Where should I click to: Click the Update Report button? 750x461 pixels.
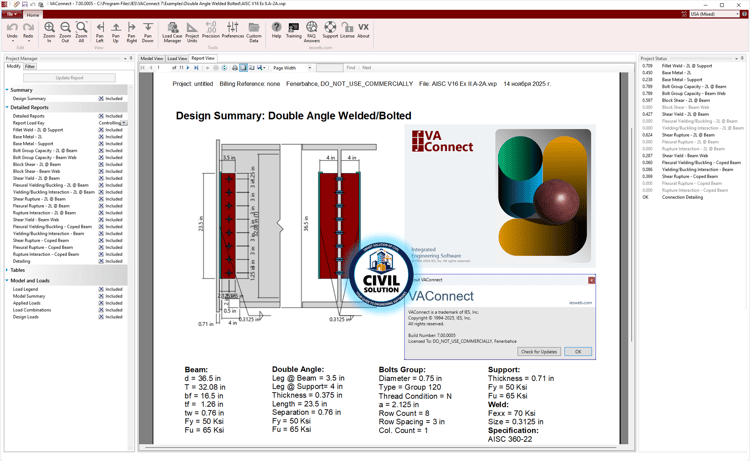tap(69, 77)
